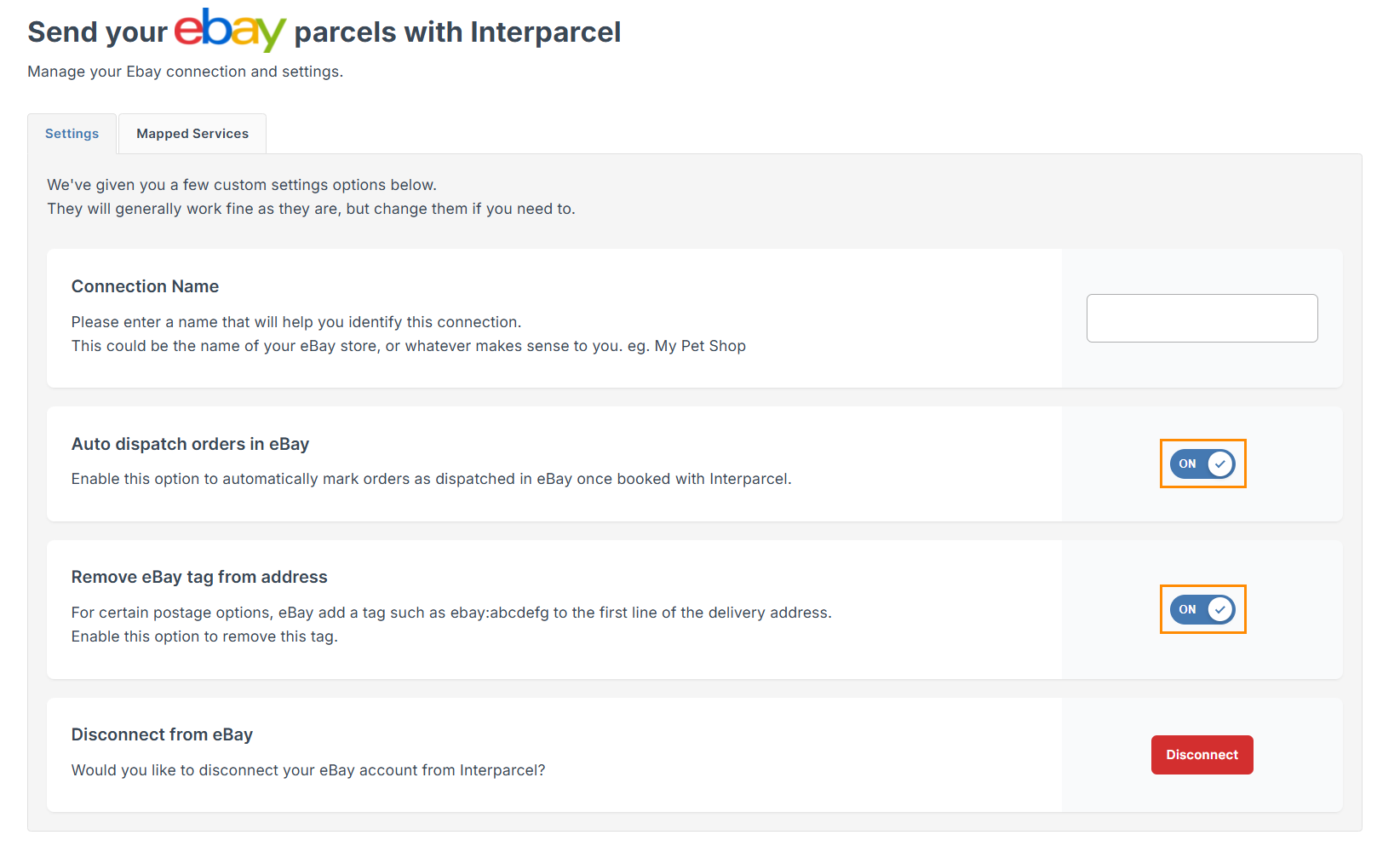Click the "Connection Name" section heading

146,286
